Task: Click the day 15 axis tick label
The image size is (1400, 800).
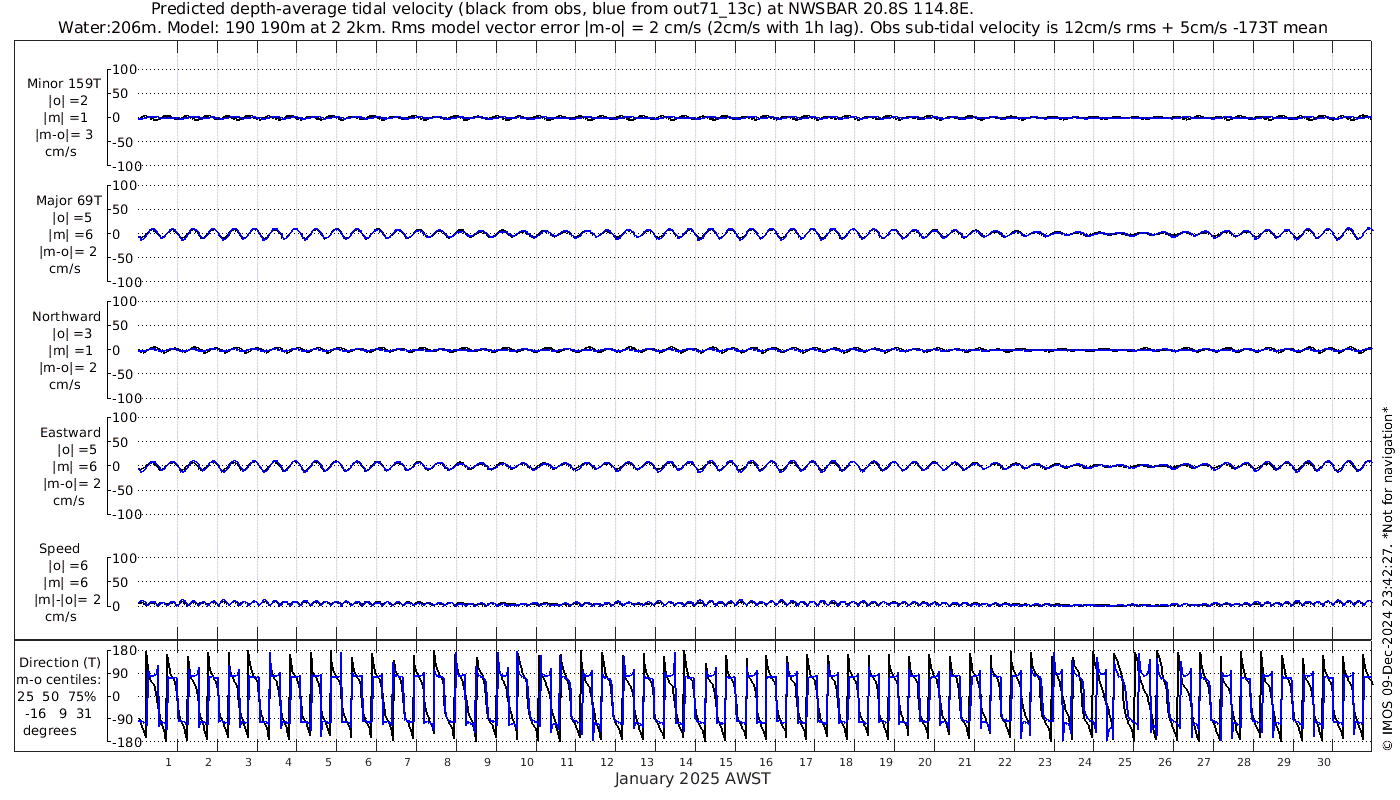Action: pyautogui.click(x=726, y=762)
